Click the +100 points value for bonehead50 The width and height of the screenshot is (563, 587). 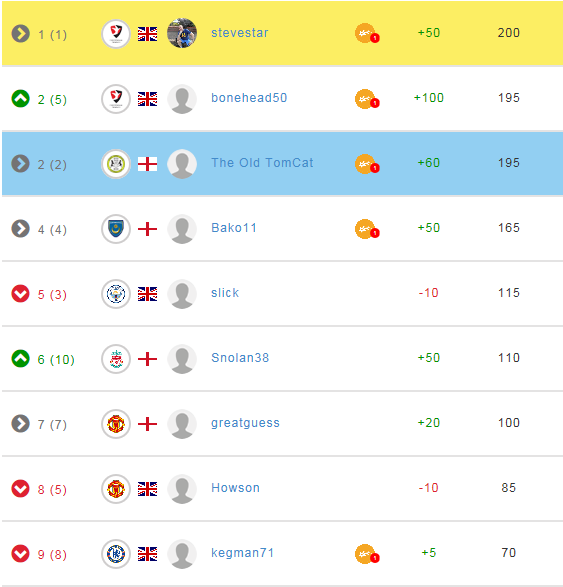pyautogui.click(x=429, y=98)
